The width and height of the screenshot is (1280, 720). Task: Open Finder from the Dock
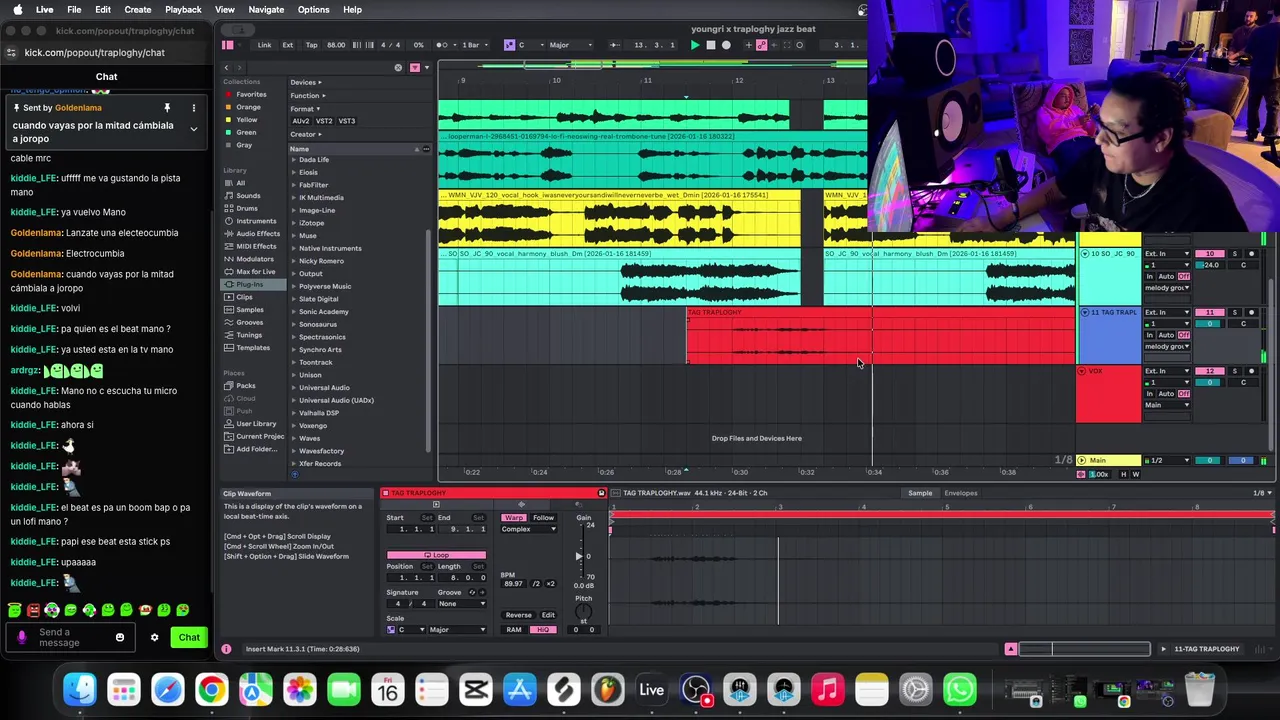(x=80, y=689)
